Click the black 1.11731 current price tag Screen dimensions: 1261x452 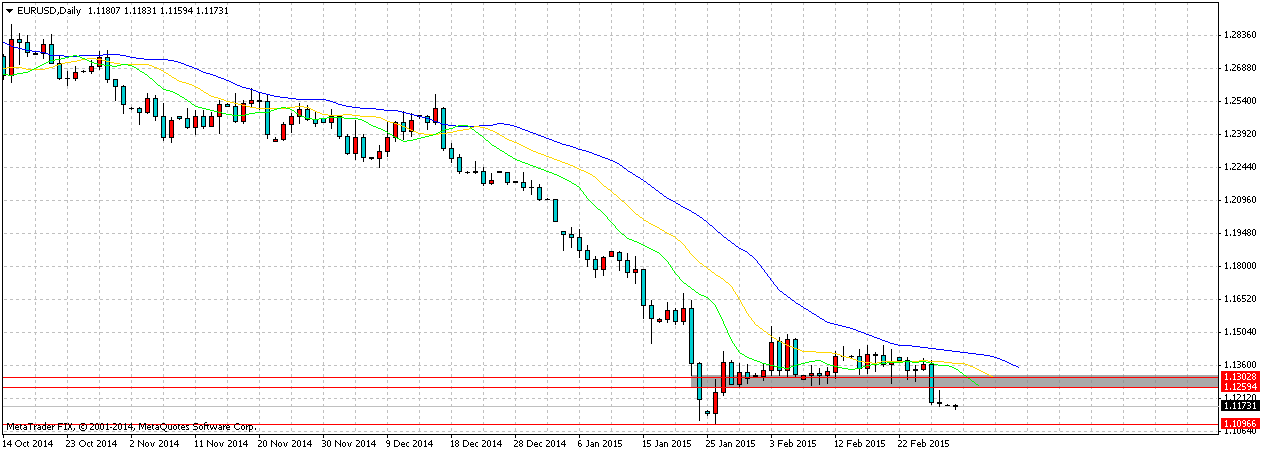click(1239, 405)
